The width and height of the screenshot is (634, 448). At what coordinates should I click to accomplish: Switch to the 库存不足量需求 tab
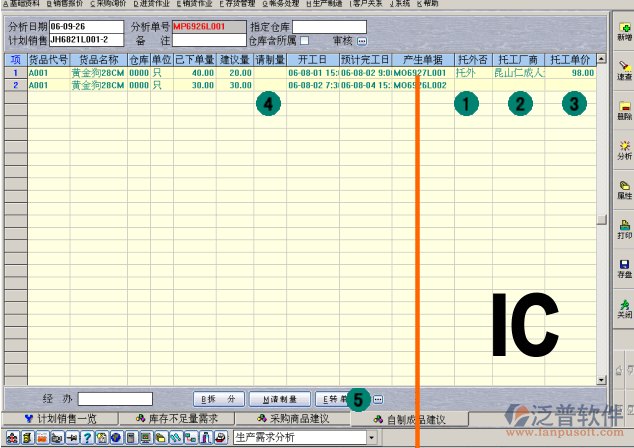176,418
